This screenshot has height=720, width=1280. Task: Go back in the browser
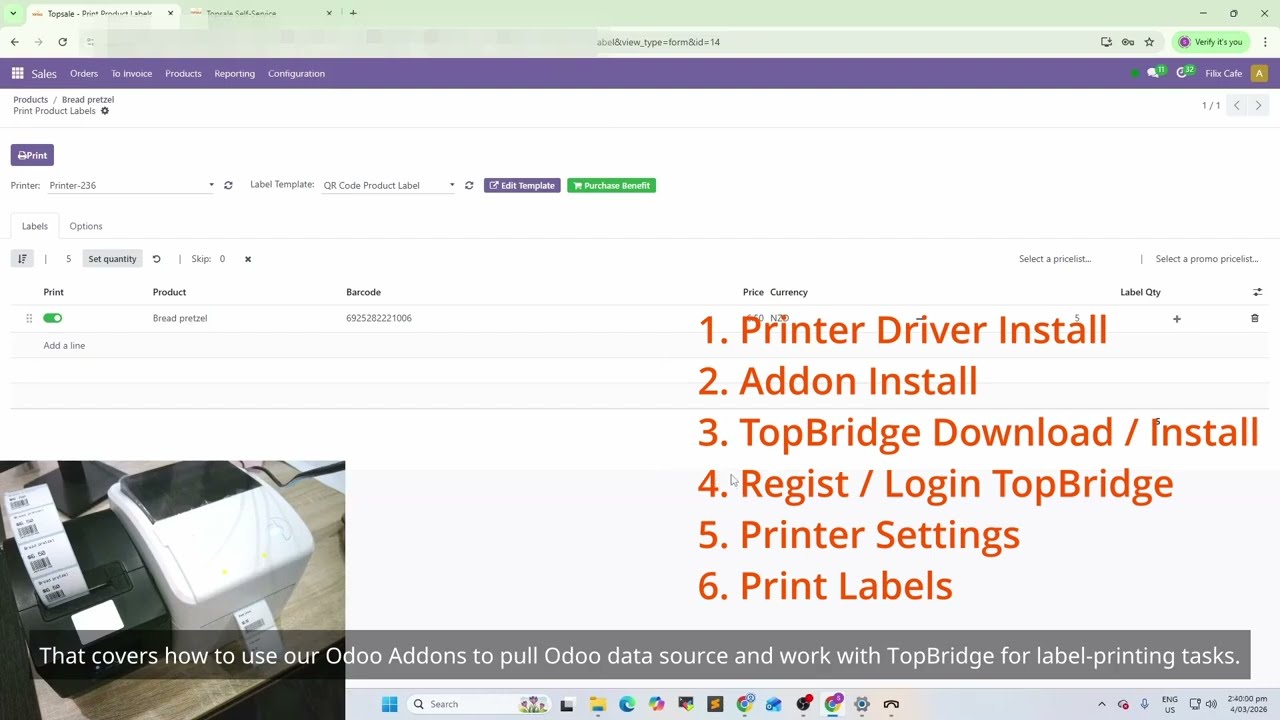point(14,42)
